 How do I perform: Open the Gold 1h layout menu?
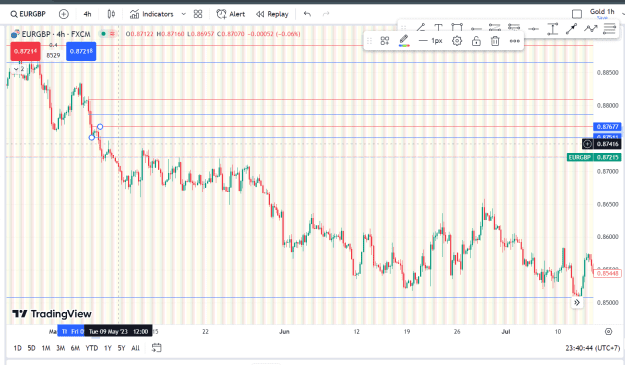[x=602, y=13]
